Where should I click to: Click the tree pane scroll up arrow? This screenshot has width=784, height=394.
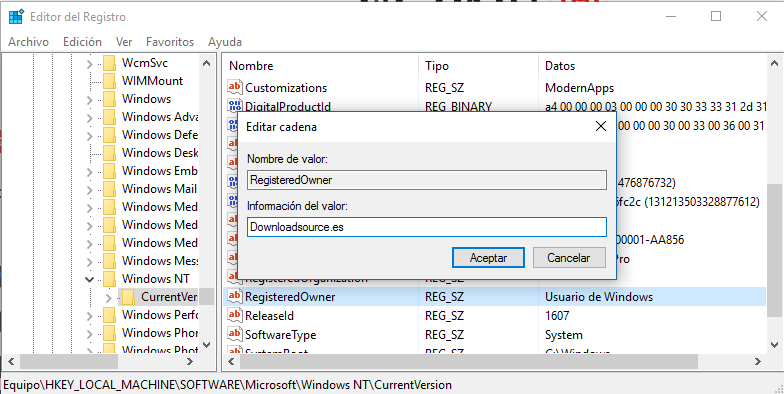pos(206,63)
